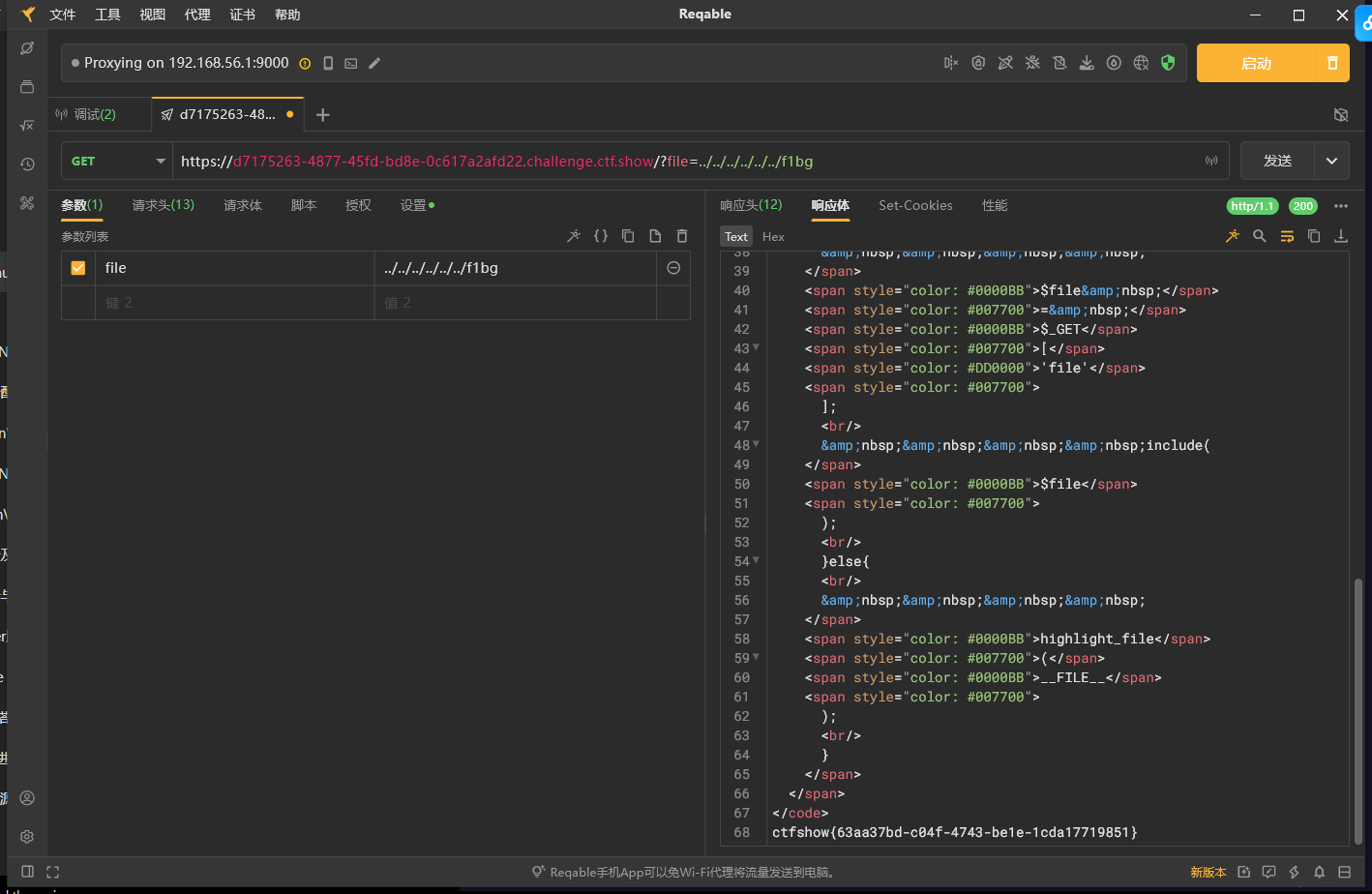Image resolution: width=1372 pixels, height=894 pixels.
Task: Open response more options (three dots)
Action: click(1341, 206)
